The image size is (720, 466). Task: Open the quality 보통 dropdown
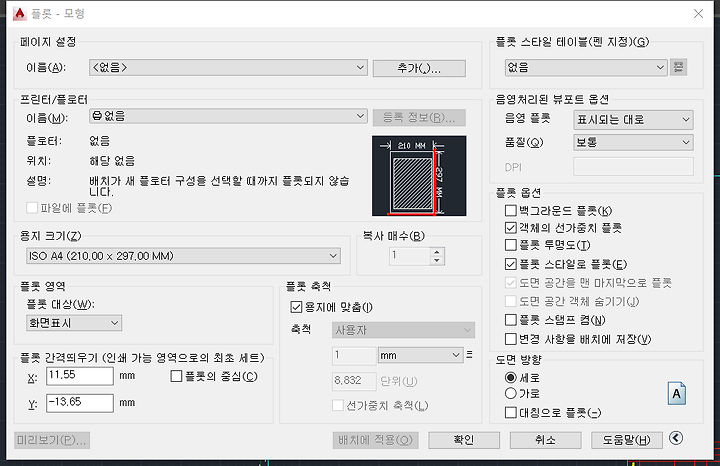(633, 142)
